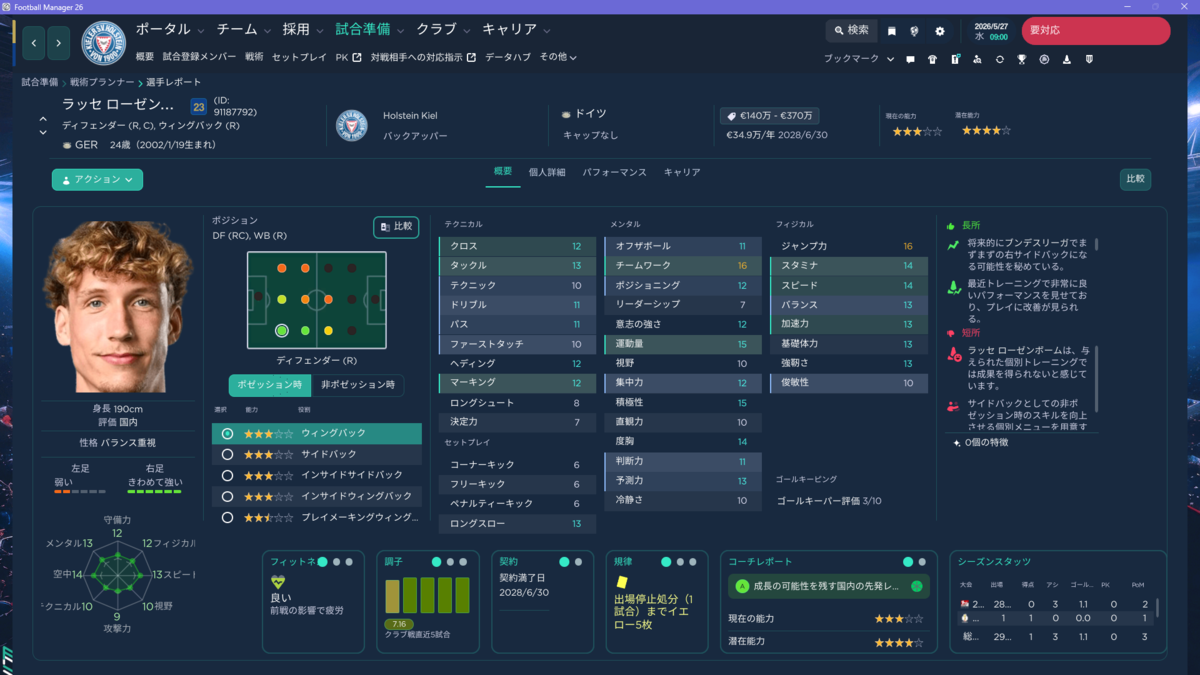Image resolution: width=1200 pixels, height=675 pixels.
Task: Click the thumbs-up 長所 icon
Action: 951,225
